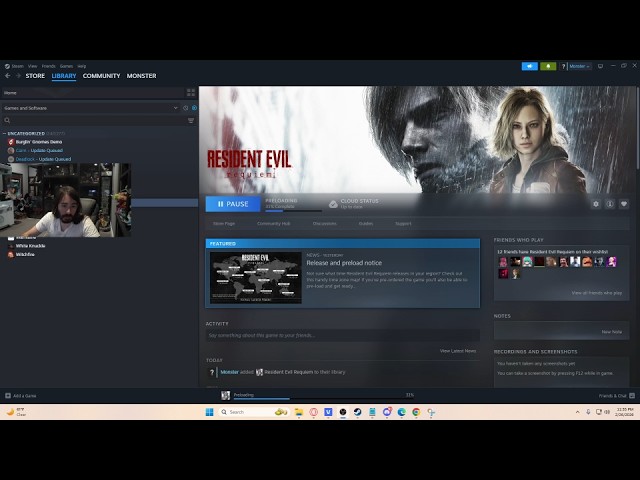The height and width of the screenshot is (480, 640).
Task: Open advanced filter options icon beside search
Action: coord(191,120)
